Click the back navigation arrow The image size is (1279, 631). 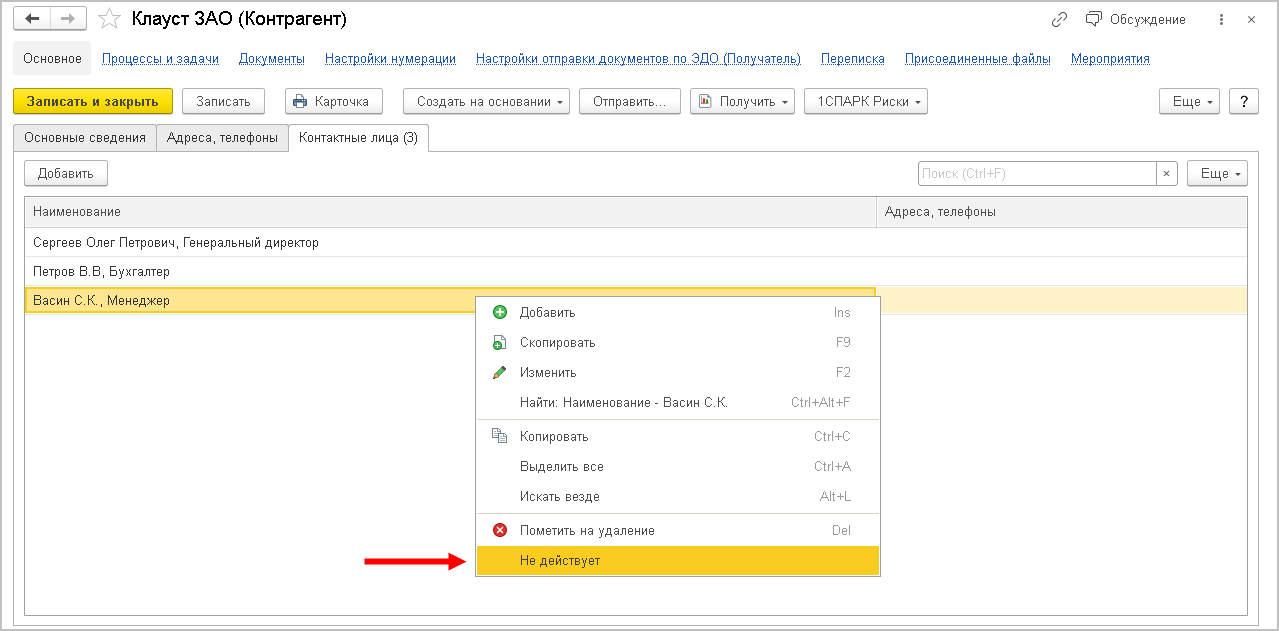[x=32, y=19]
